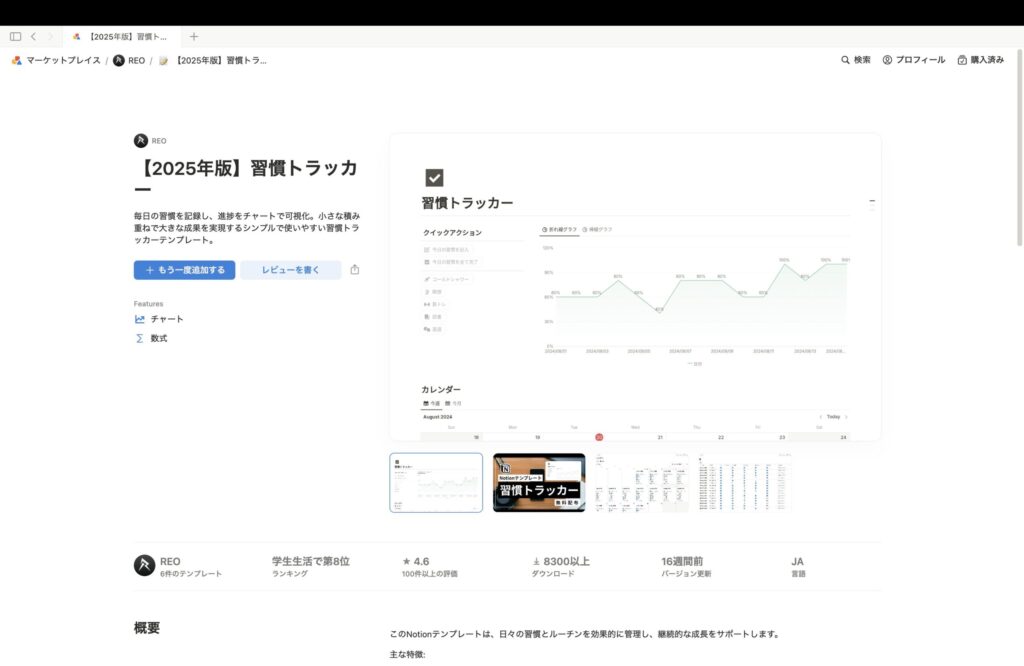Select the first preview thumbnail
The height and width of the screenshot is (666, 1024).
tap(436, 482)
